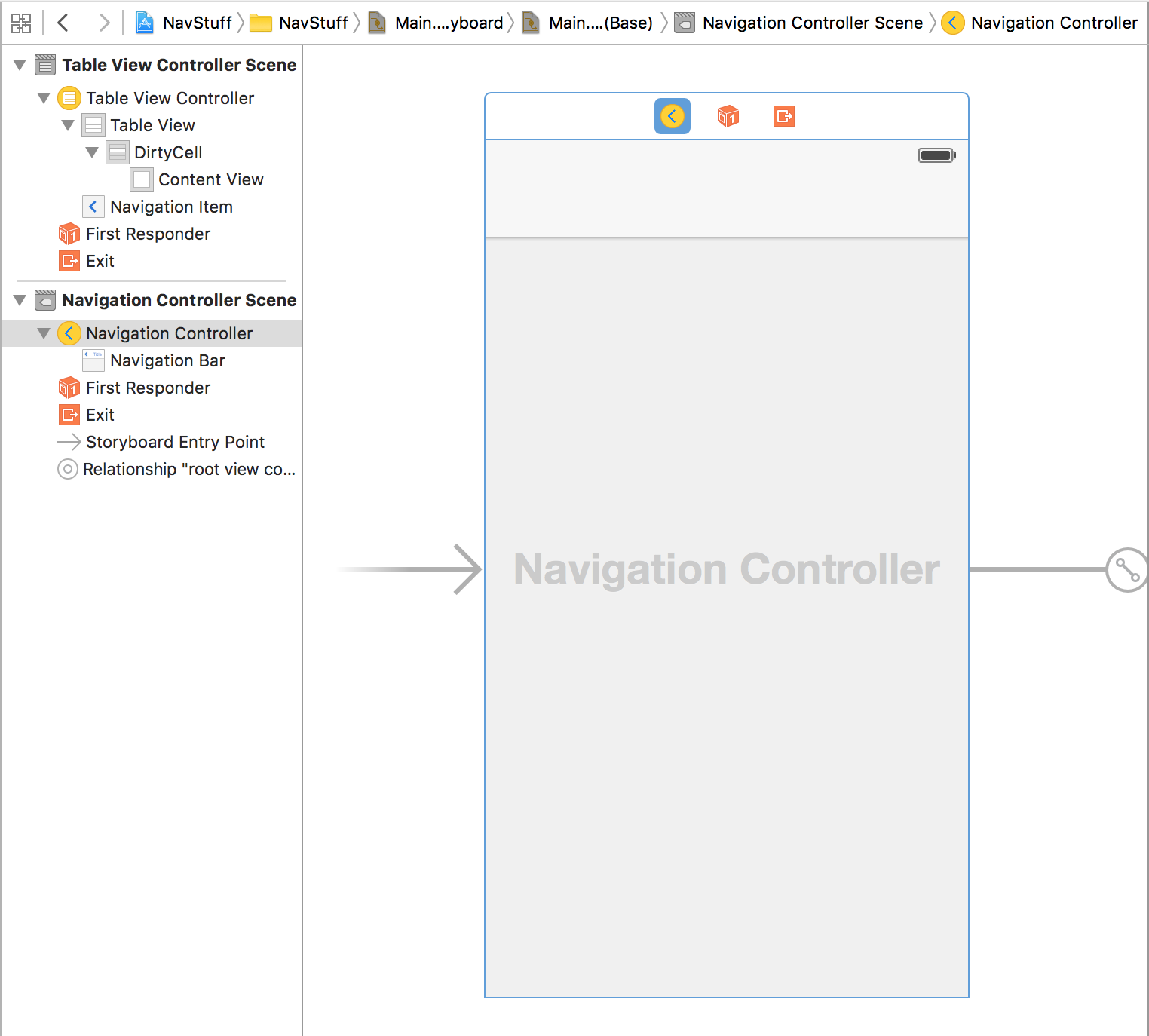Expand the Content View row under DirtyCell
This screenshot has width=1149, height=1036.
click(142, 179)
